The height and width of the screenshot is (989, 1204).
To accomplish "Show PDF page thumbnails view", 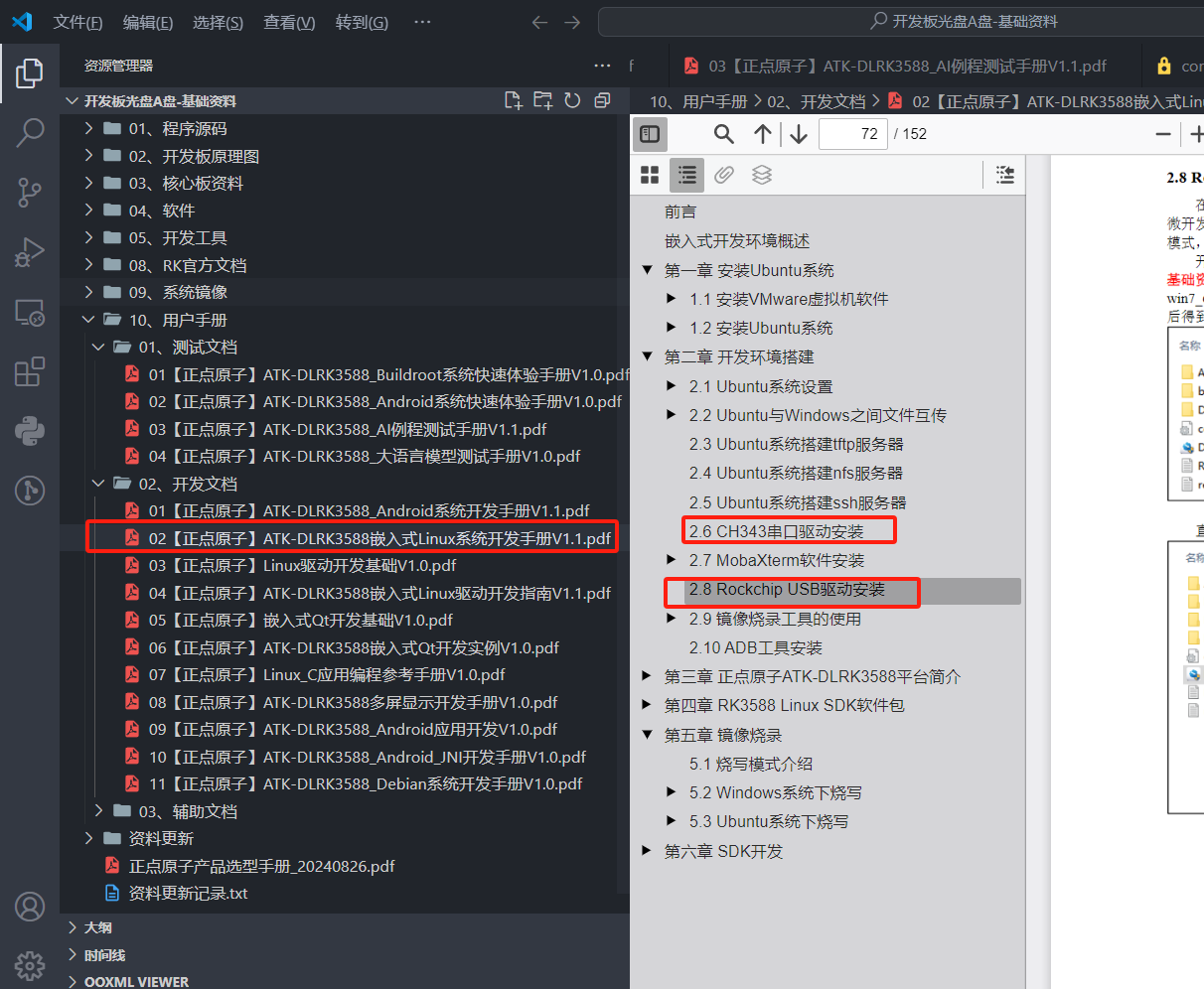I will click(x=650, y=175).
